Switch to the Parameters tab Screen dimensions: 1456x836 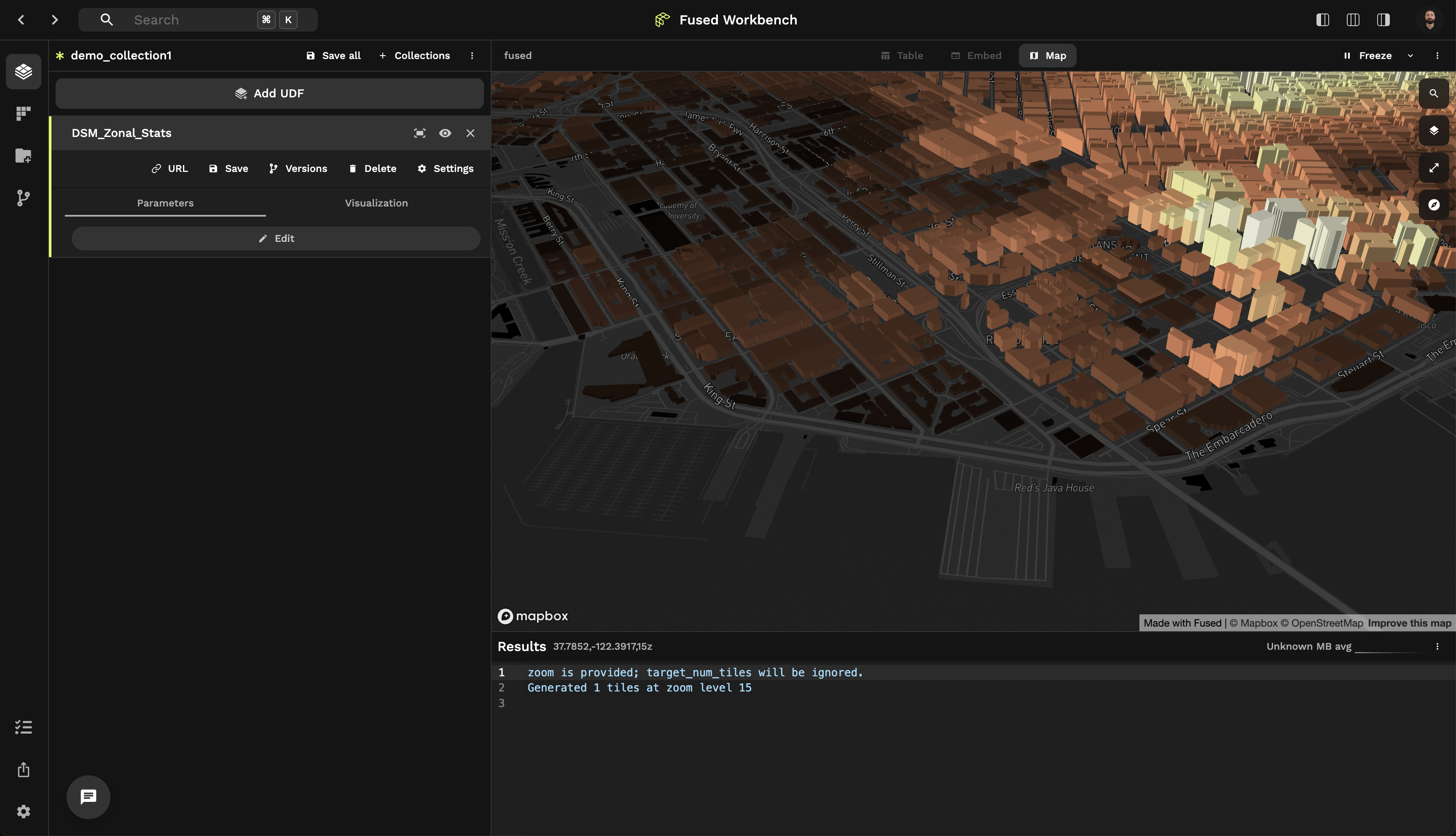[x=165, y=203]
